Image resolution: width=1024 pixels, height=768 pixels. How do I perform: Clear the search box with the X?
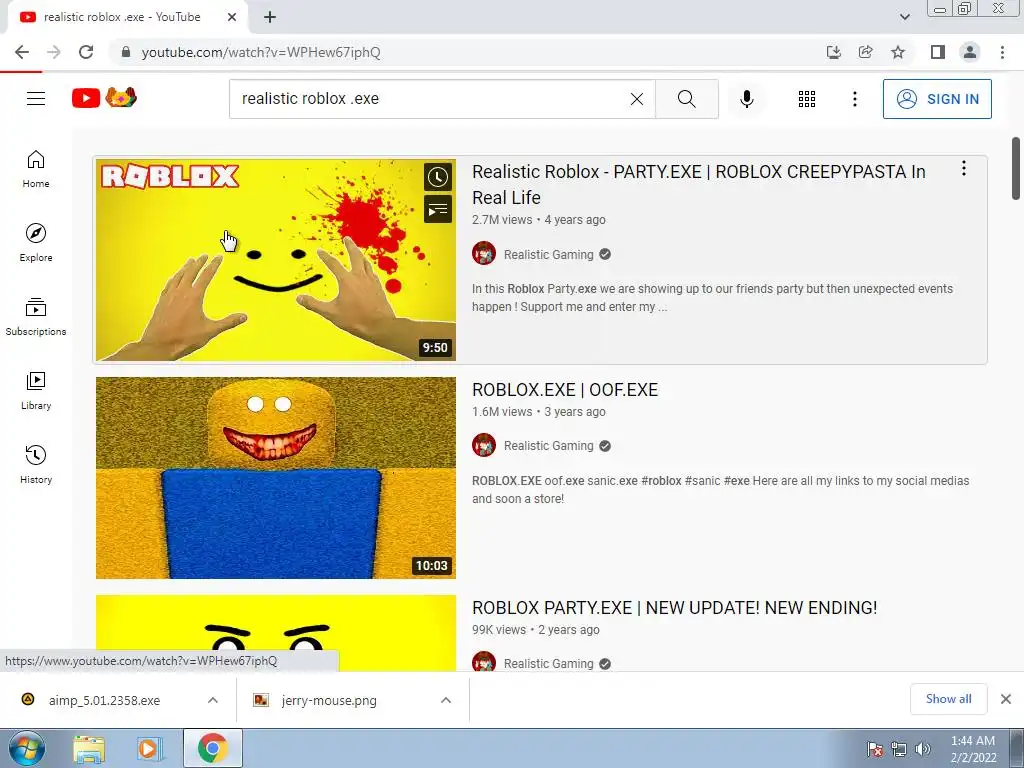click(x=637, y=99)
